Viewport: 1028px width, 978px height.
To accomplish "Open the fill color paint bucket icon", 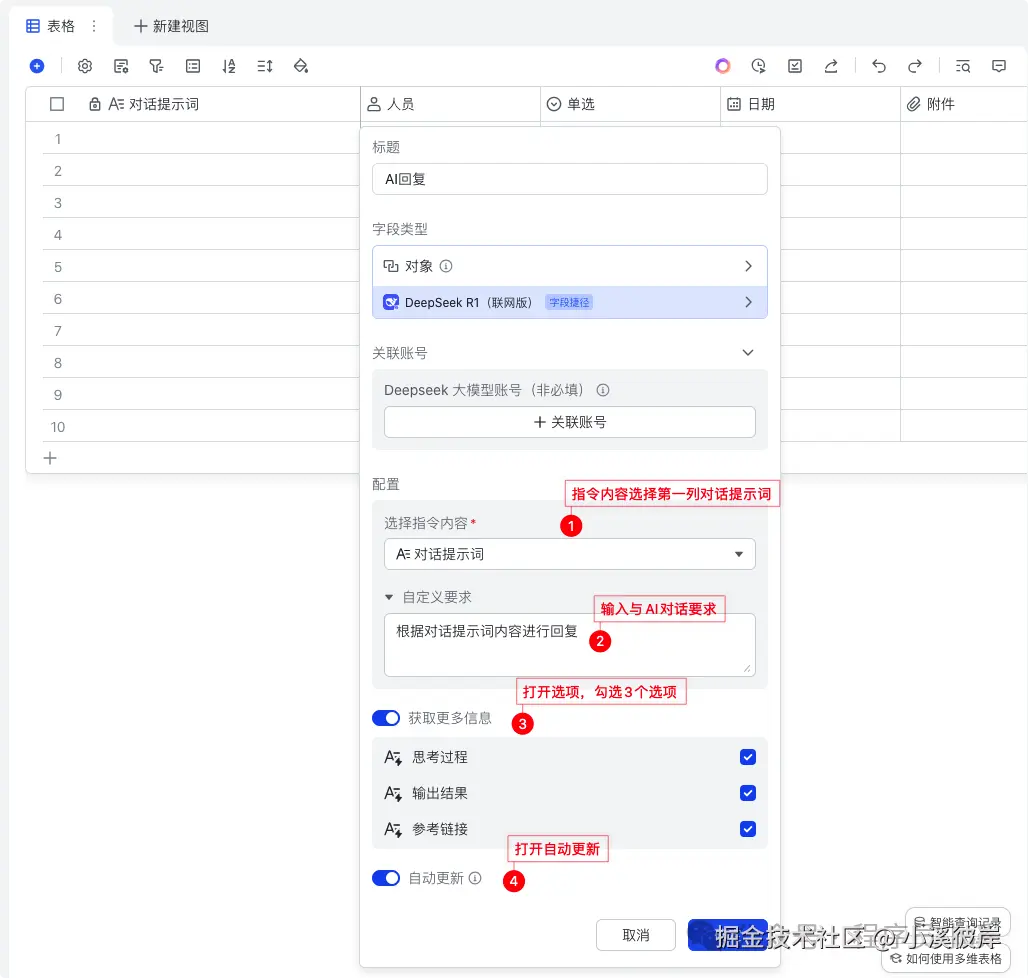I will coord(301,66).
